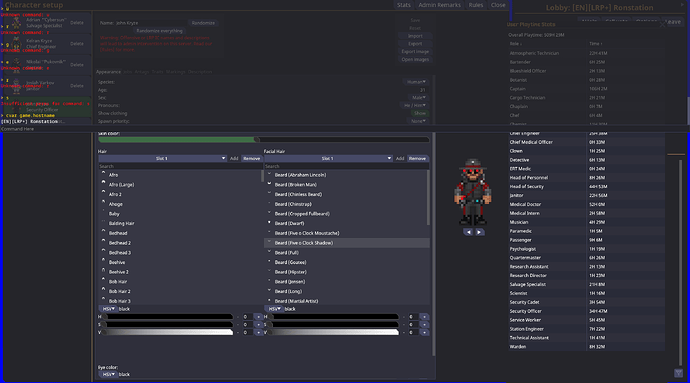The height and width of the screenshot is (383, 690).
Task: Choose Beard (Long) facial hair
Action: pos(345,291)
